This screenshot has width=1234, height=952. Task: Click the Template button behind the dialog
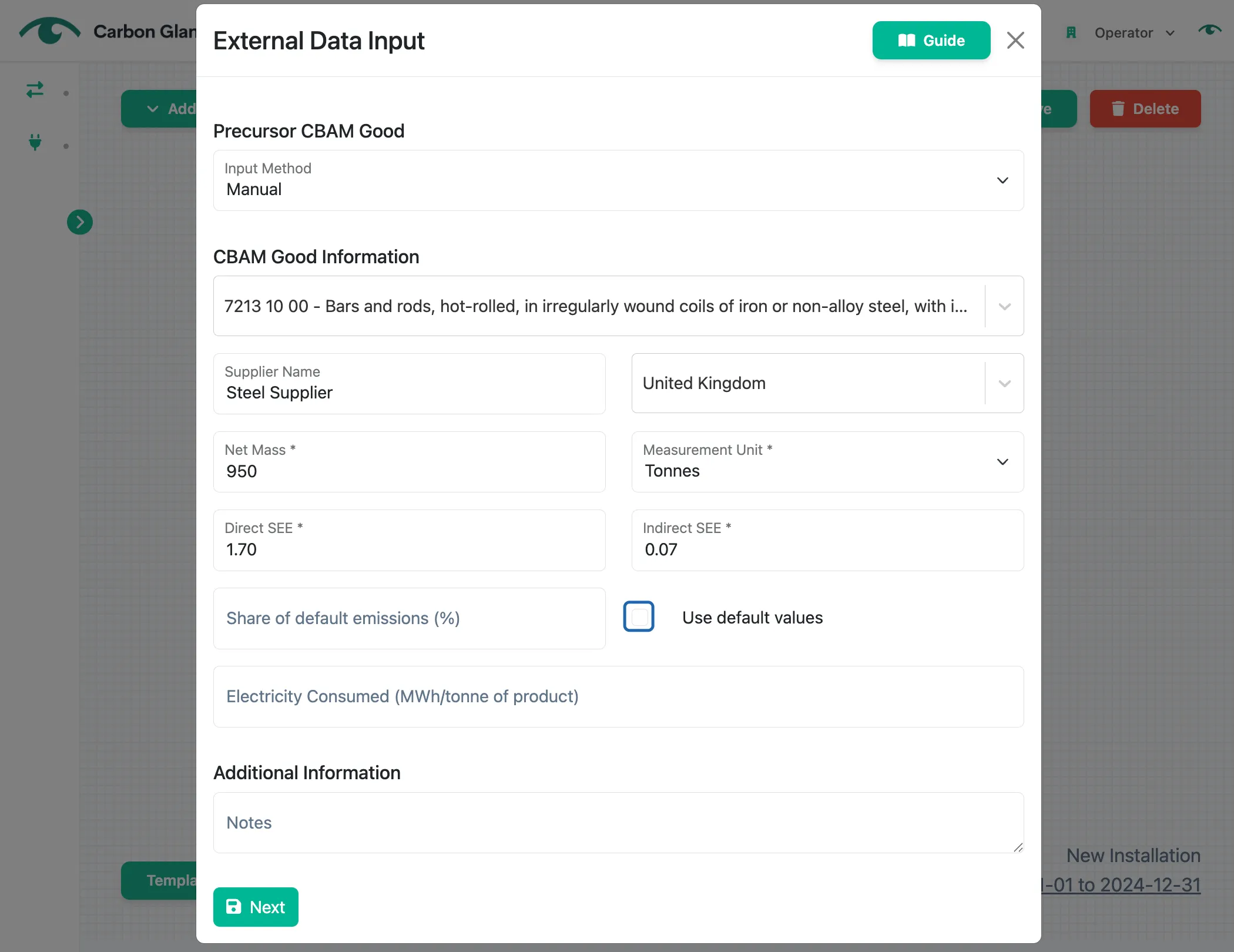[159, 880]
